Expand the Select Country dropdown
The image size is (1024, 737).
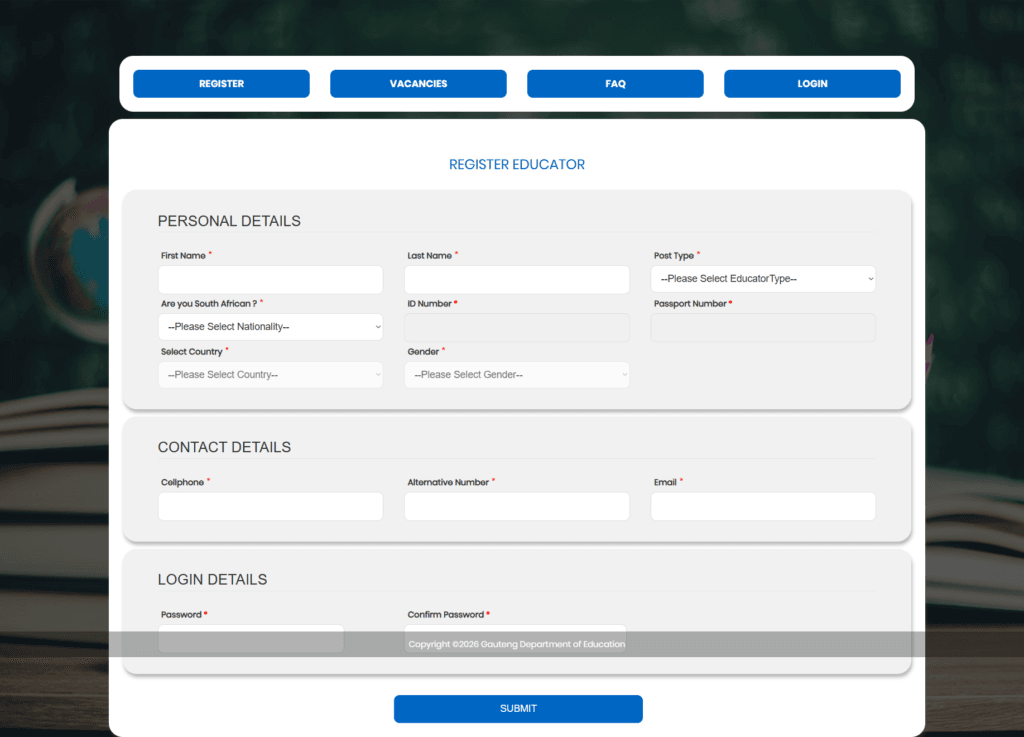[x=270, y=375]
